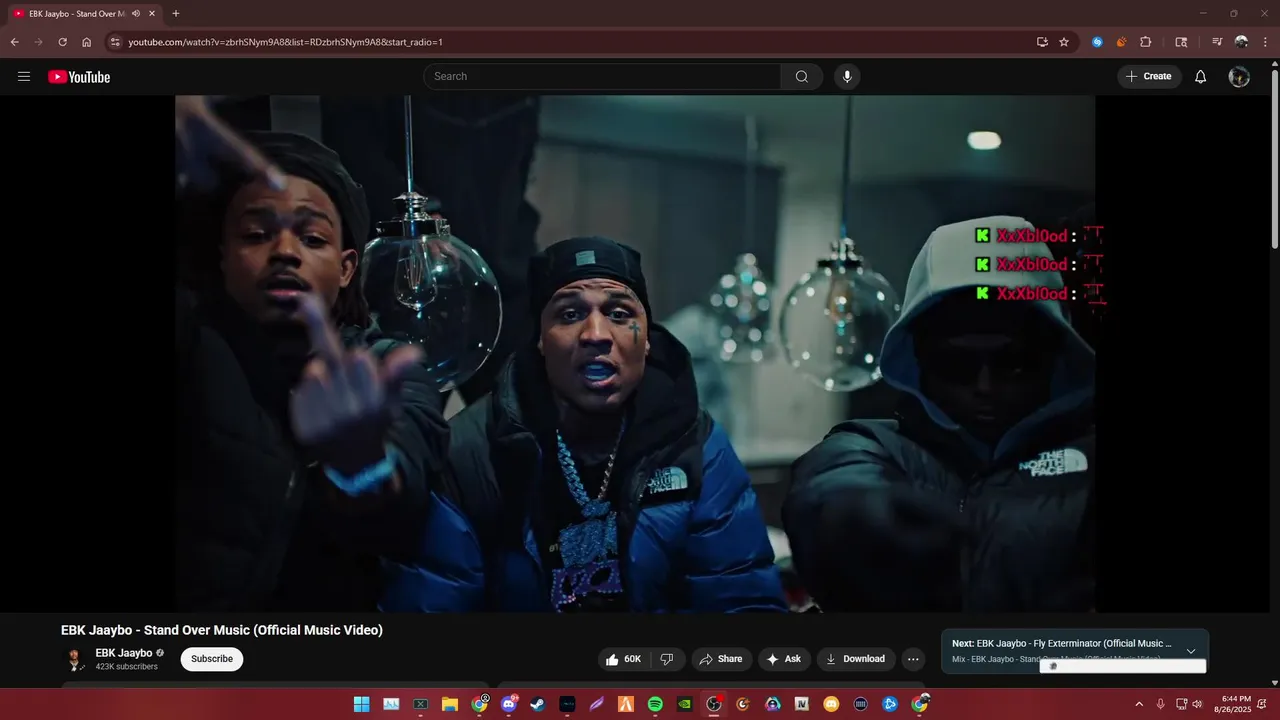The image size is (1280, 720).
Task: Expand the Next up mix panel chevron
Action: click(x=1191, y=651)
